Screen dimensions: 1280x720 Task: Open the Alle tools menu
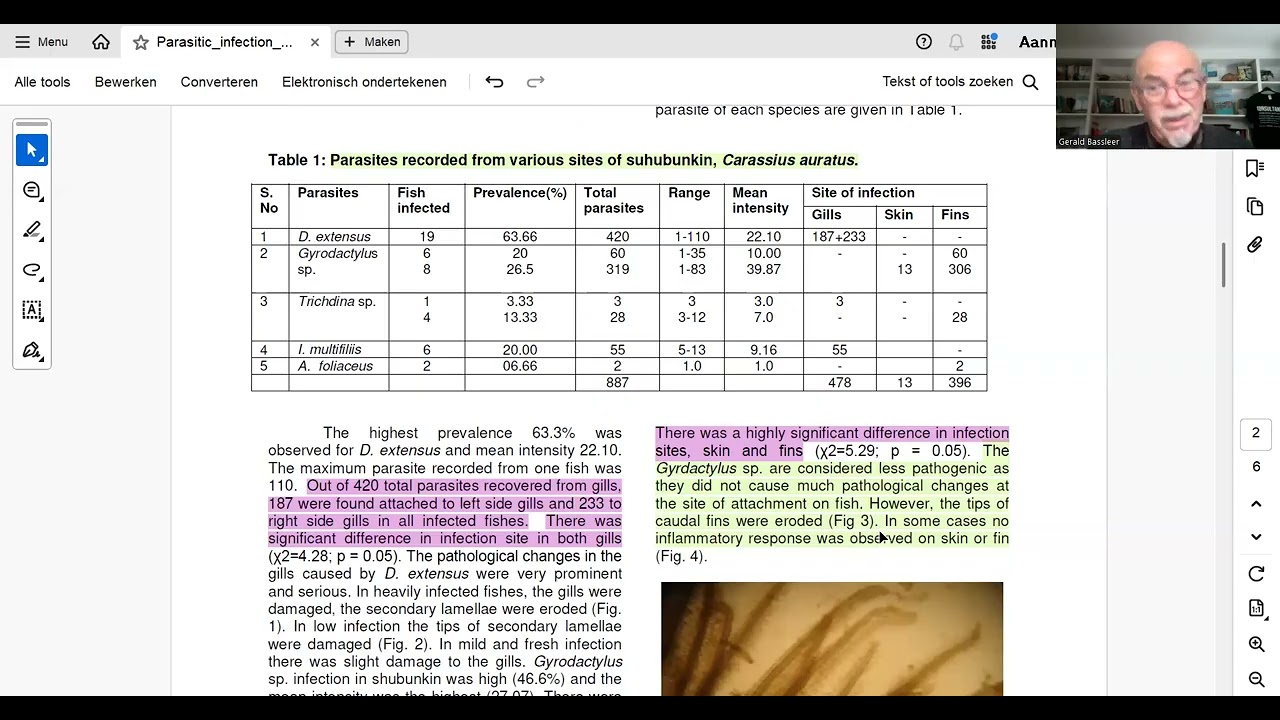(x=42, y=82)
